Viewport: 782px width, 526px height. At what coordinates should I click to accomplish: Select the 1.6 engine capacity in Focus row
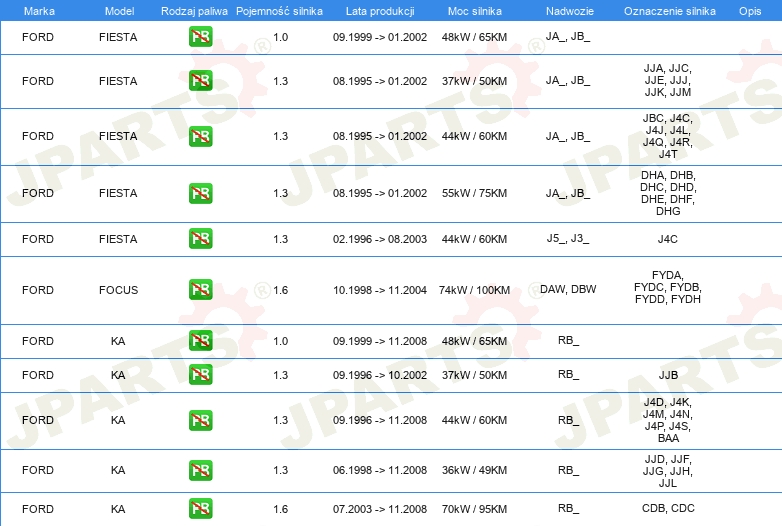coord(281,290)
